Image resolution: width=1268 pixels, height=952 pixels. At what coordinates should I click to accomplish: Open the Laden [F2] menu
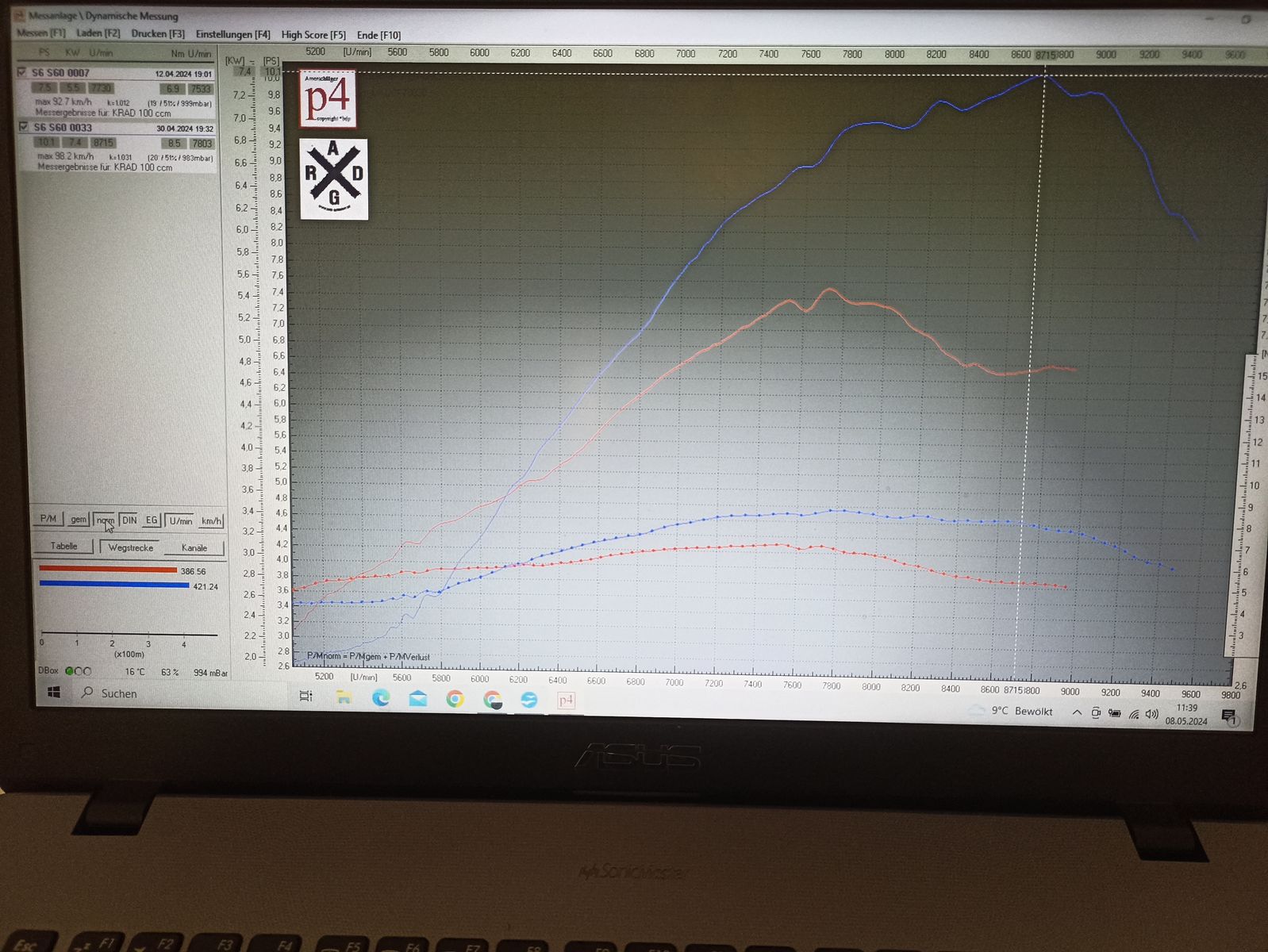pyautogui.click(x=98, y=33)
